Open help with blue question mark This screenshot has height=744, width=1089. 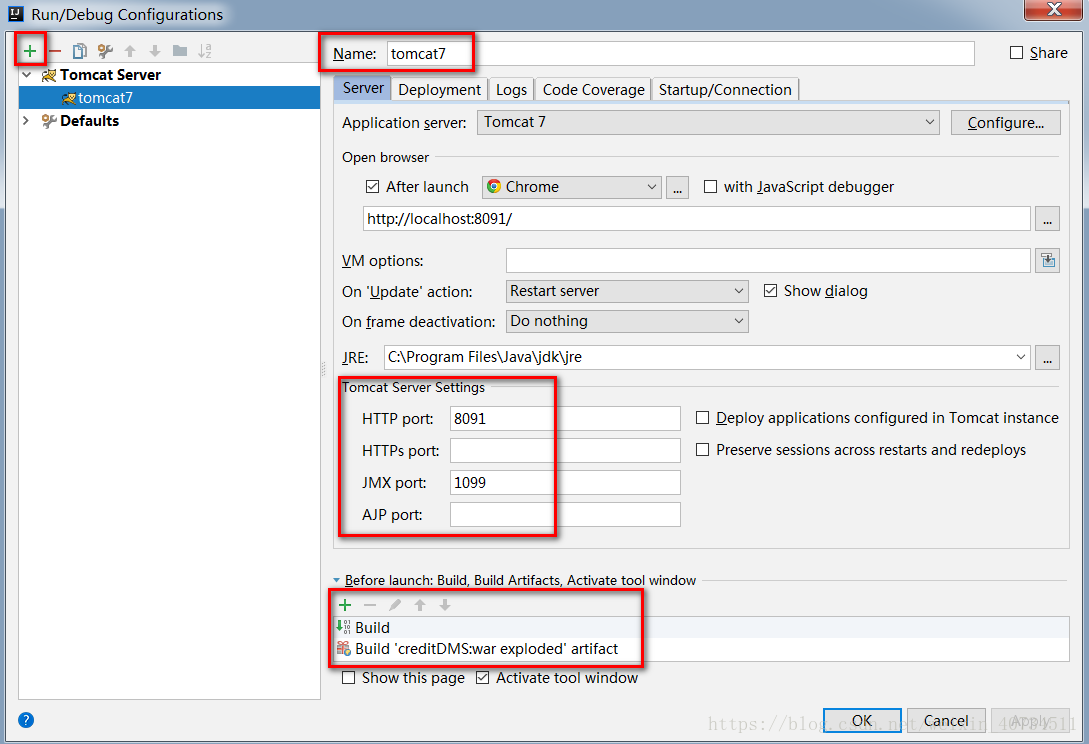pos(26,720)
